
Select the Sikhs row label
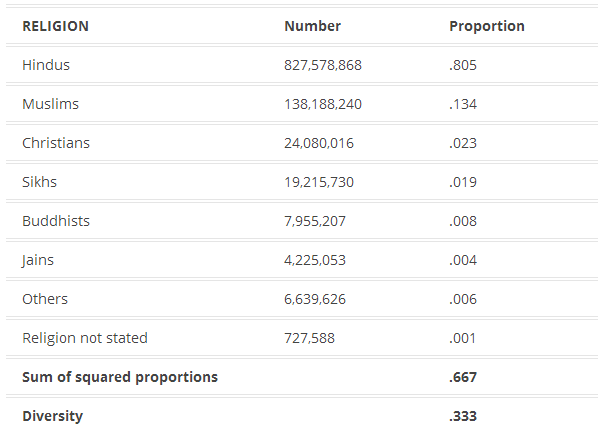40,182
